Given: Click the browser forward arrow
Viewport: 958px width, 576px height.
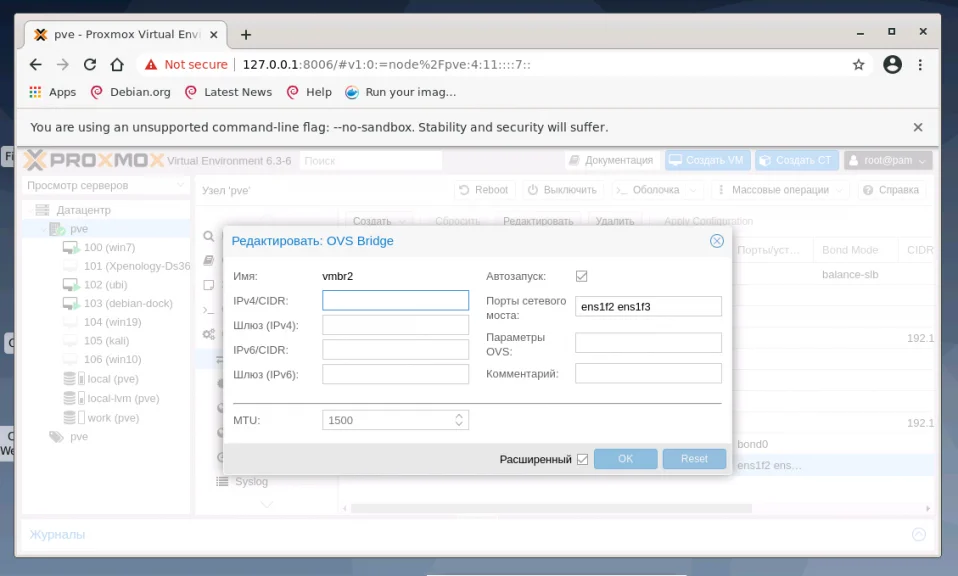Looking at the screenshot, I should coord(63,65).
